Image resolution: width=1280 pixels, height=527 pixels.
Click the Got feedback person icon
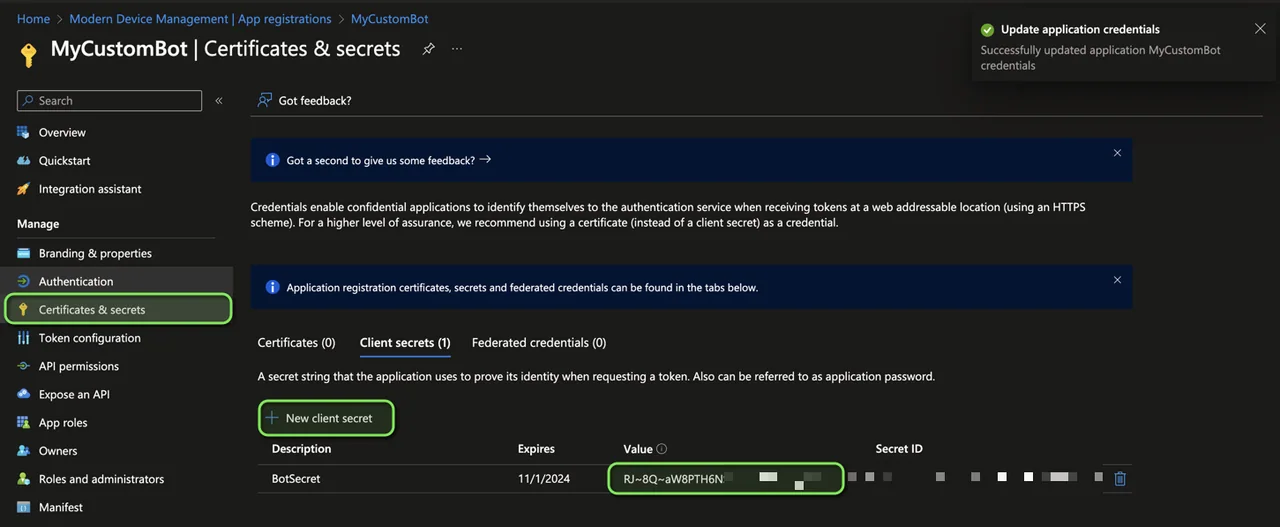[265, 100]
